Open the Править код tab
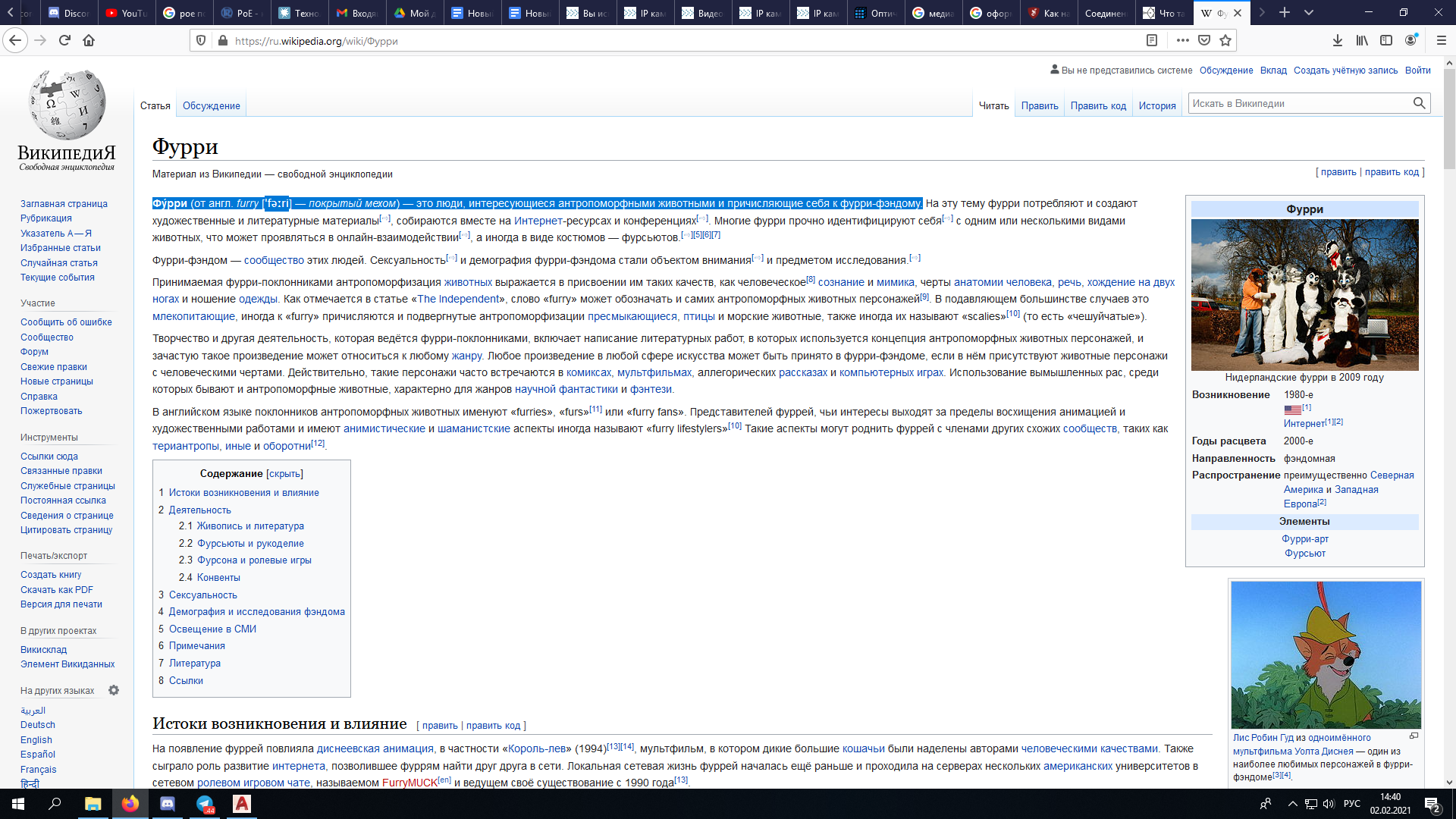Viewport: 1456px width, 819px height. click(1098, 106)
